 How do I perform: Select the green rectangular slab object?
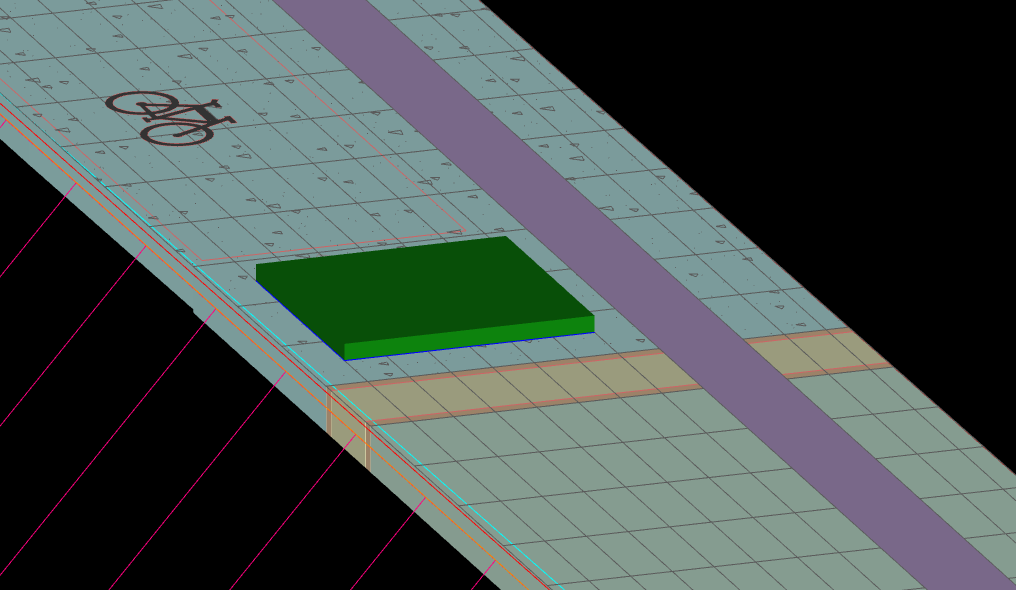(x=425, y=297)
